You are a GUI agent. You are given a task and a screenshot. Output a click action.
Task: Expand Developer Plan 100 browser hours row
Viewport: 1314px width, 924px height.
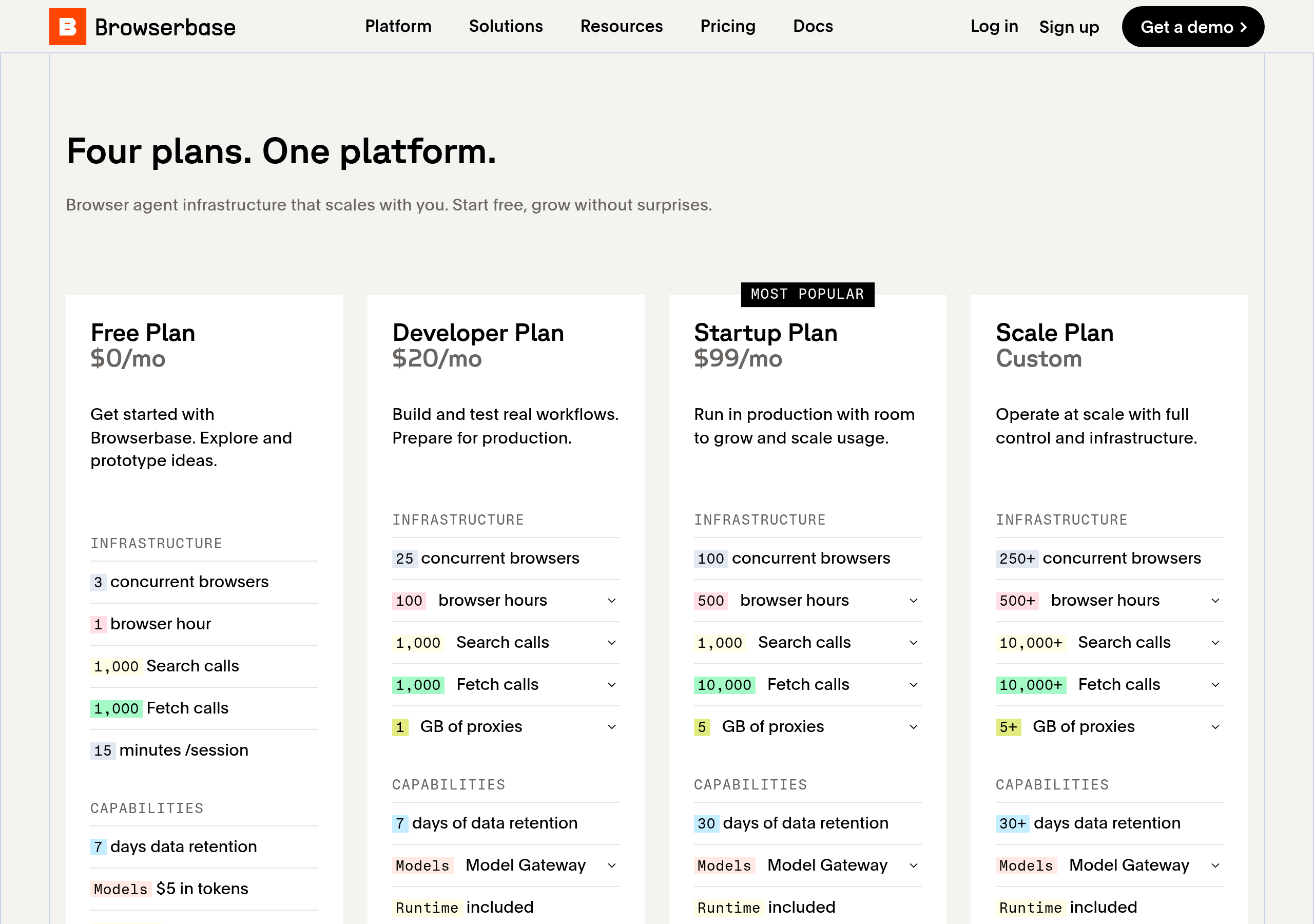click(506, 601)
